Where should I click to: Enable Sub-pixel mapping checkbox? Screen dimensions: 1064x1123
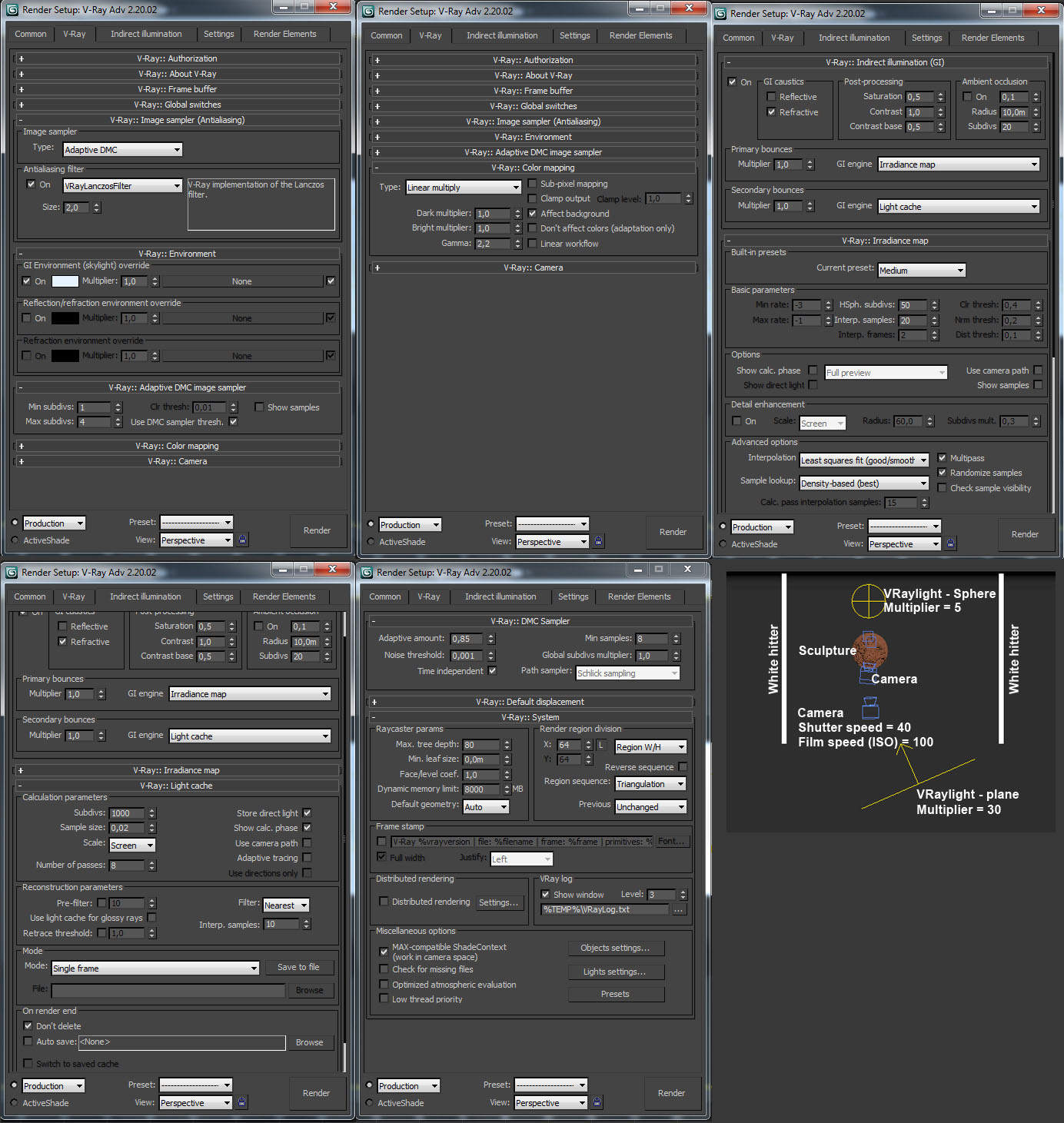click(x=532, y=184)
